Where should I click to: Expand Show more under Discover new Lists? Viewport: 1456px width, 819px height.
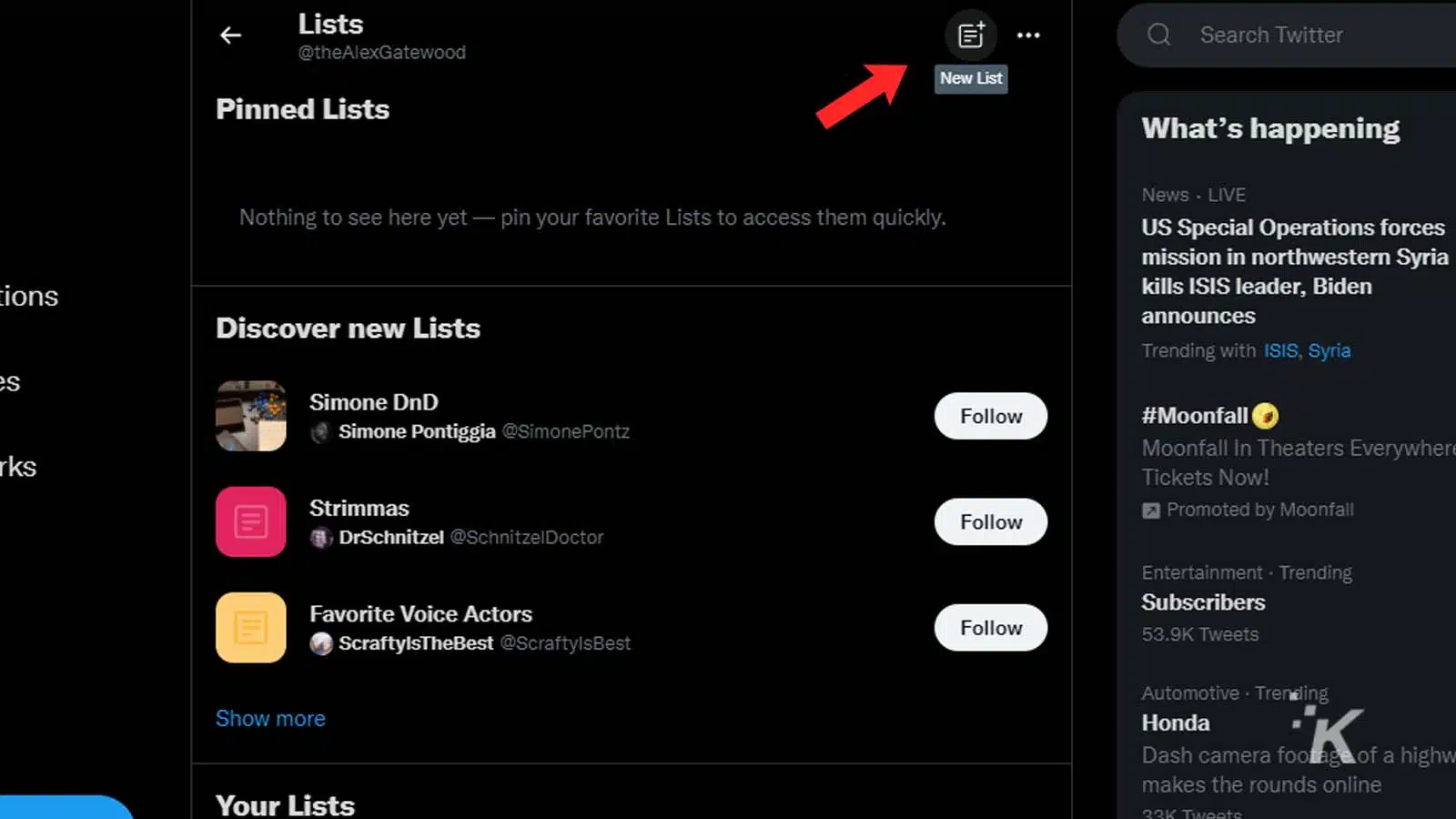coord(270,718)
